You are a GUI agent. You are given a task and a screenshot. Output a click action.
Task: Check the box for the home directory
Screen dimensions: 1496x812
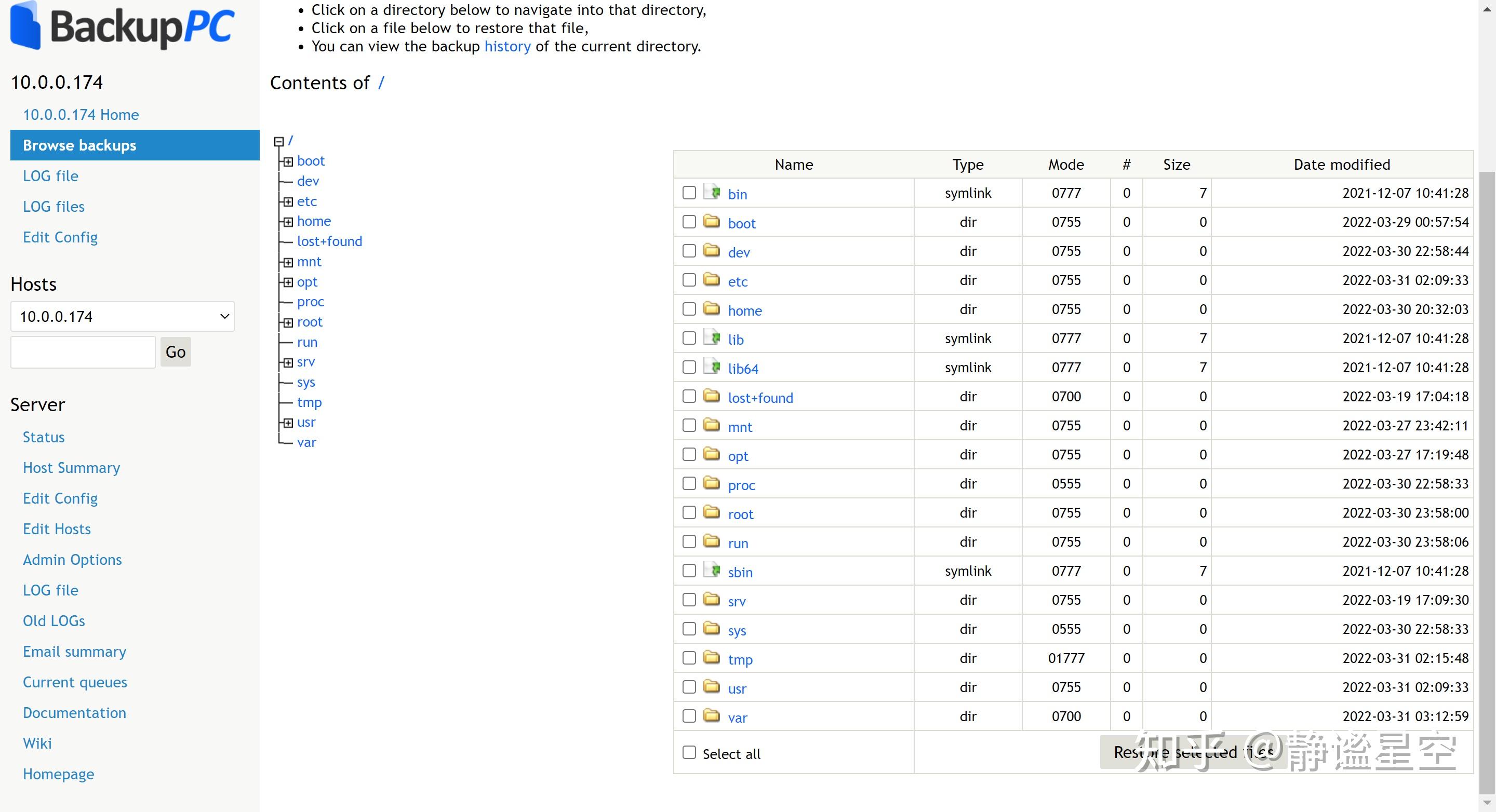(689, 309)
